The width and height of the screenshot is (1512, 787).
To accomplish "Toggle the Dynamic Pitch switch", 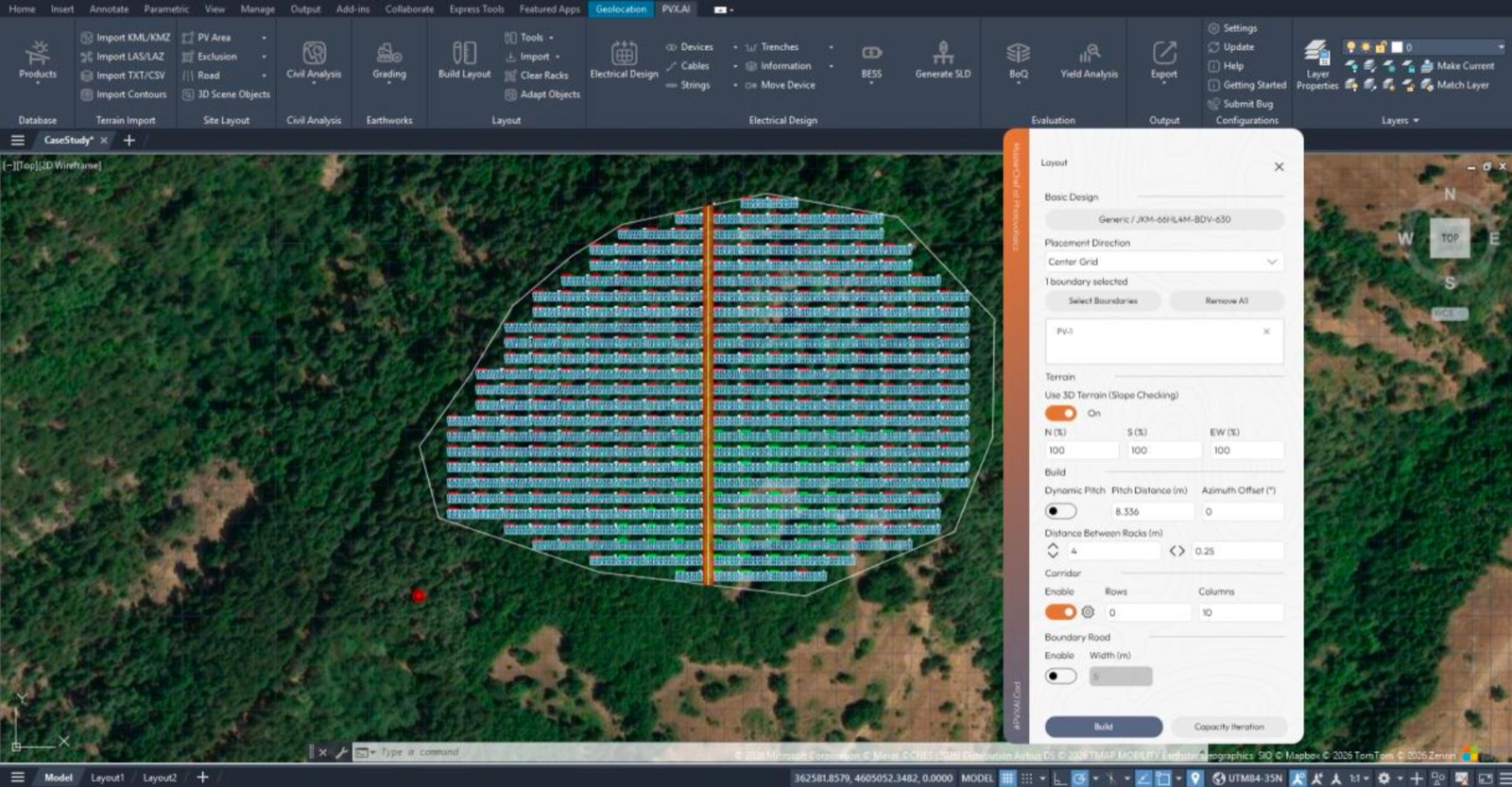I will (x=1060, y=511).
